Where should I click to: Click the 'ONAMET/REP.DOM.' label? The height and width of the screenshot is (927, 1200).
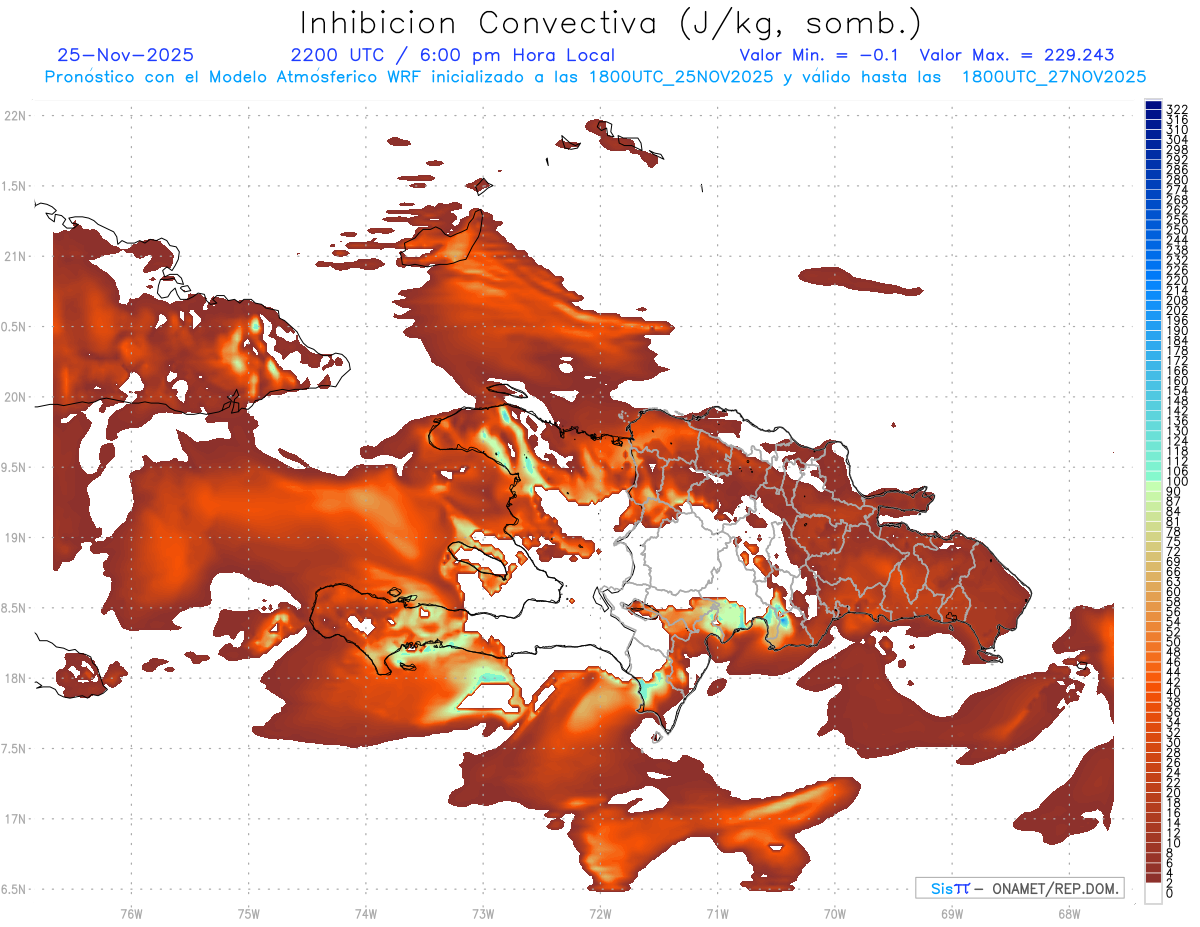(1056, 888)
